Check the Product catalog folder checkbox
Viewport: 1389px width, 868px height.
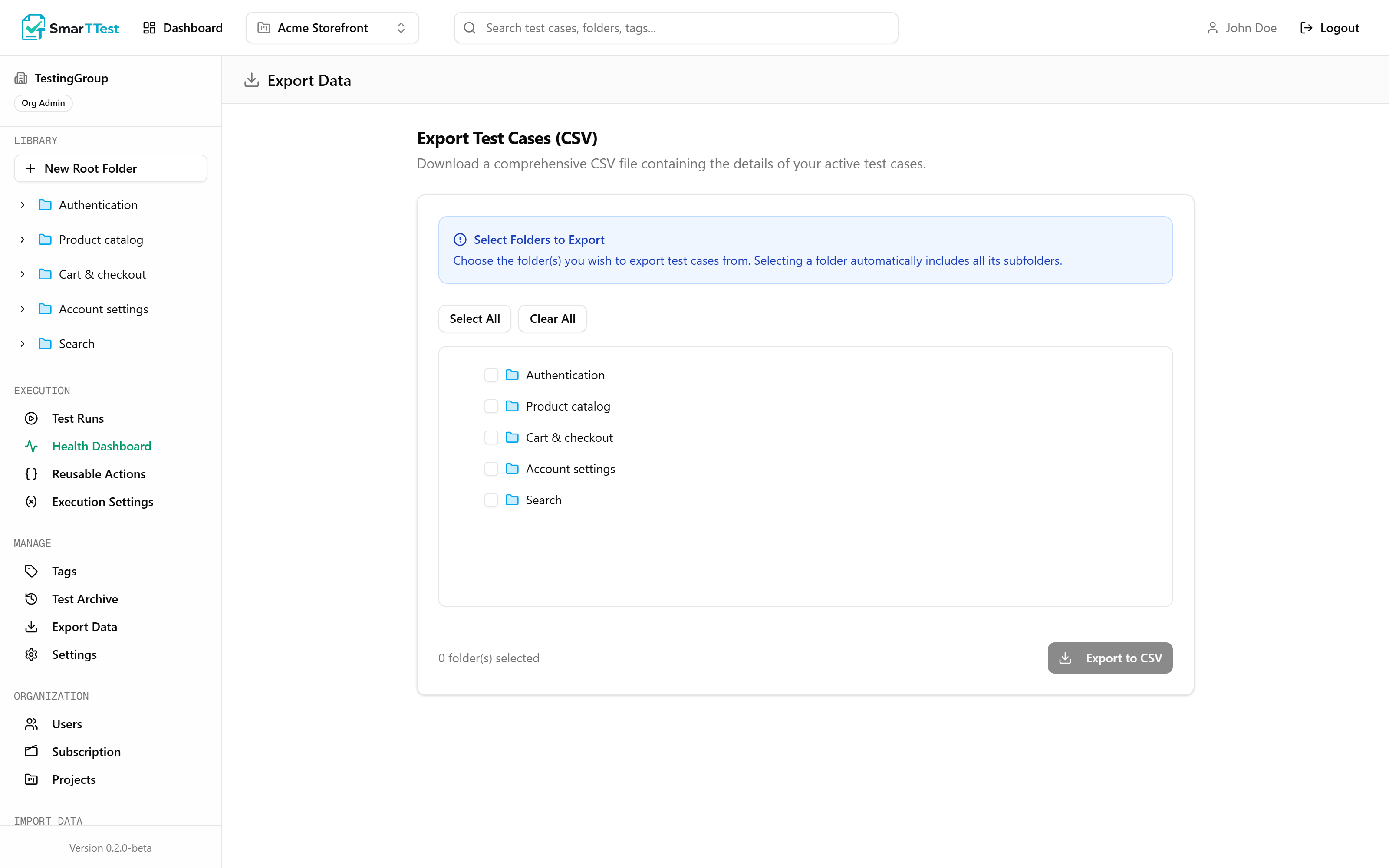coord(491,406)
